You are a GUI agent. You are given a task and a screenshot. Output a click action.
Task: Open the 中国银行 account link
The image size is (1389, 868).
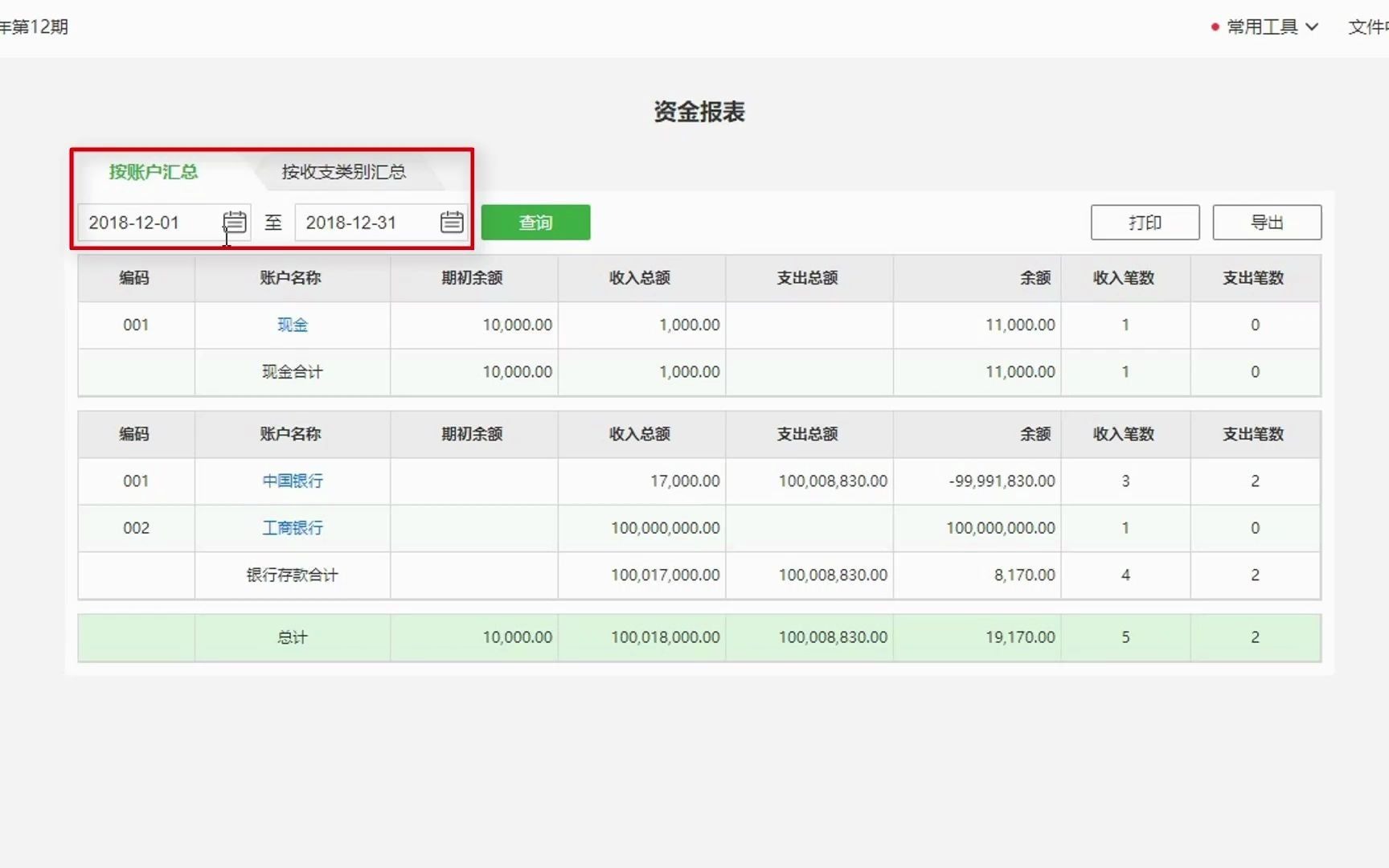[x=293, y=481]
